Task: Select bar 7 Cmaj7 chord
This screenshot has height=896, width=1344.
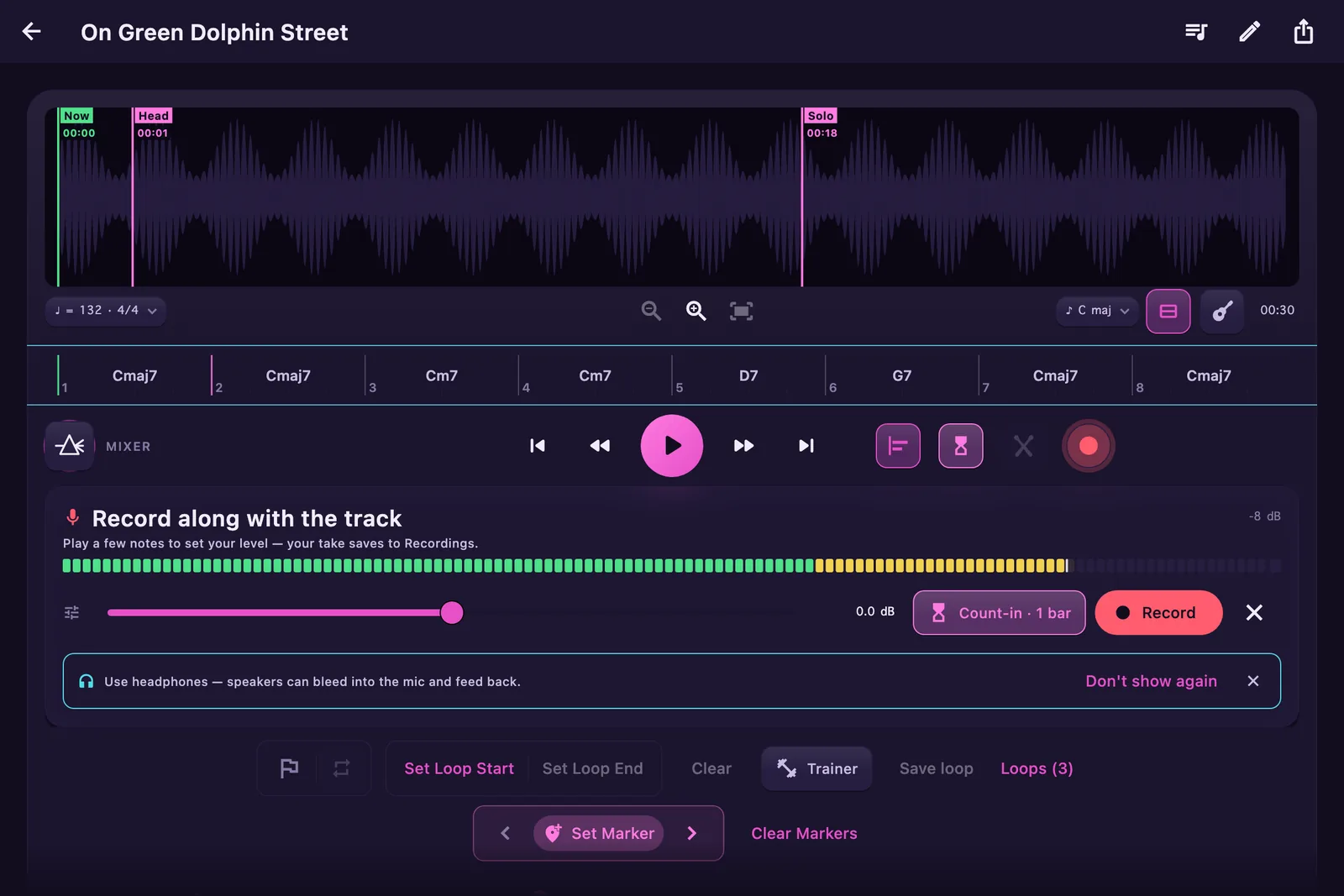Action: [1055, 375]
